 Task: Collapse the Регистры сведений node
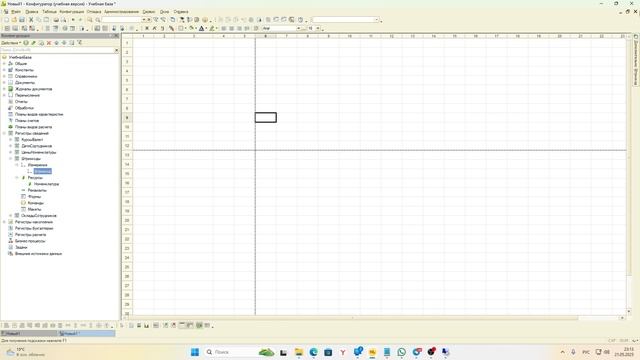click(4, 133)
